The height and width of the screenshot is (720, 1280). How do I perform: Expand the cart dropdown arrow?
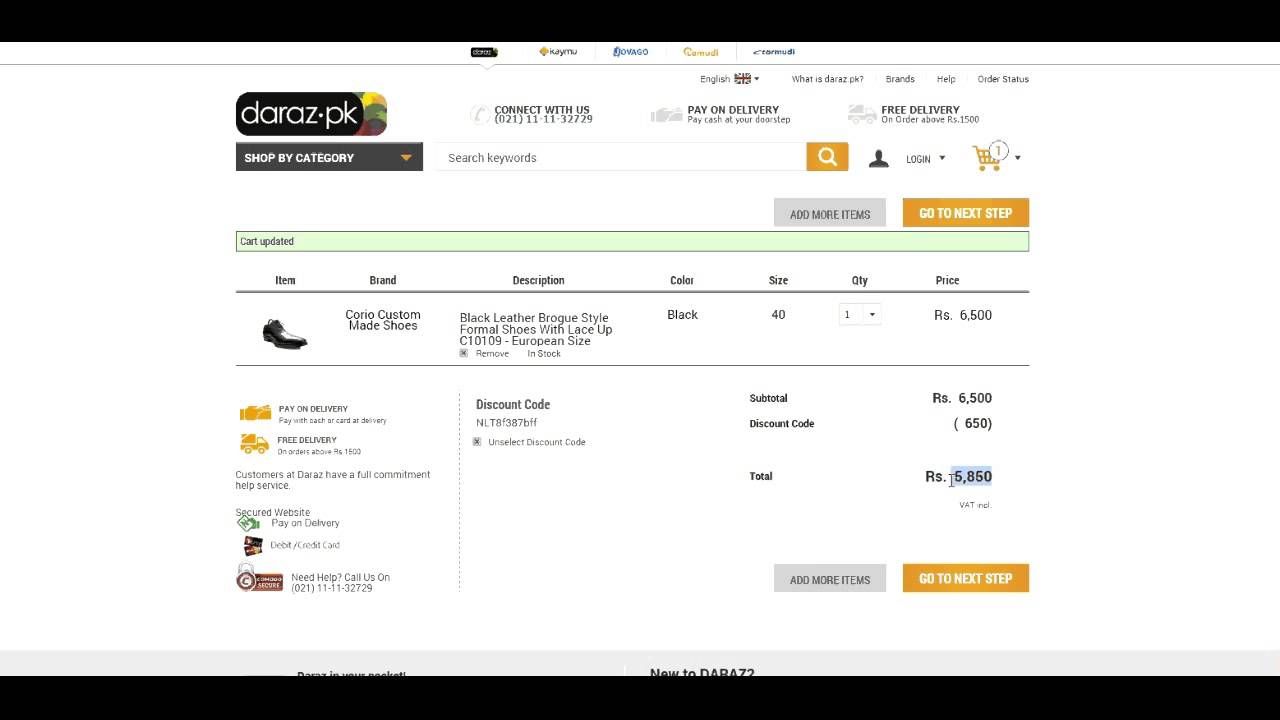pyautogui.click(x=1018, y=158)
